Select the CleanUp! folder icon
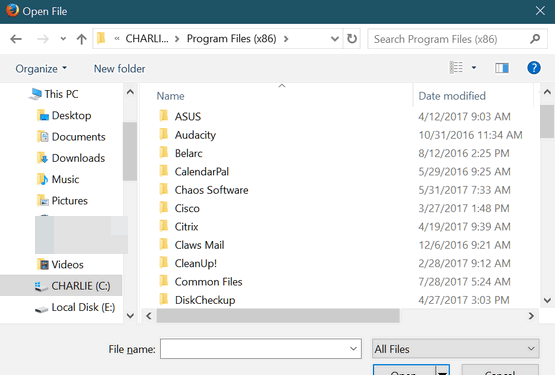 [x=164, y=263]
